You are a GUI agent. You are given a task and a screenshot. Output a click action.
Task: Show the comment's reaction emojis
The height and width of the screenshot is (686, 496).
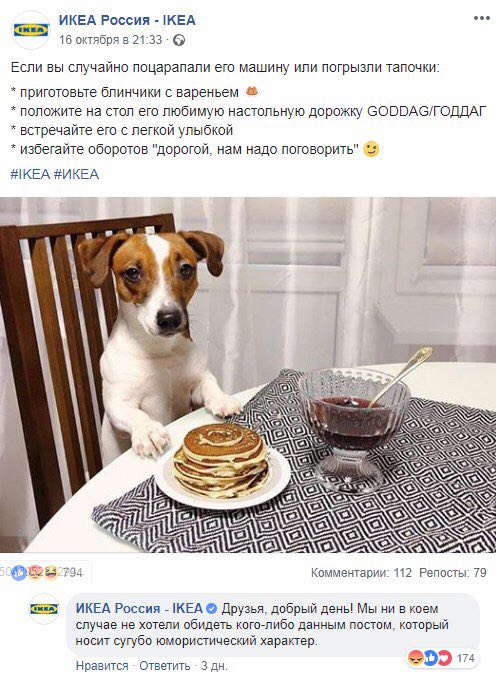[430, 658]
